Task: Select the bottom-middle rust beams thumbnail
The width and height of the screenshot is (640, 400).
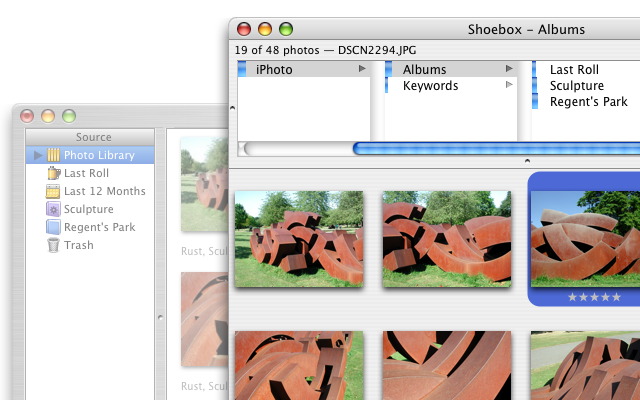Action: [x=447, y=365]
